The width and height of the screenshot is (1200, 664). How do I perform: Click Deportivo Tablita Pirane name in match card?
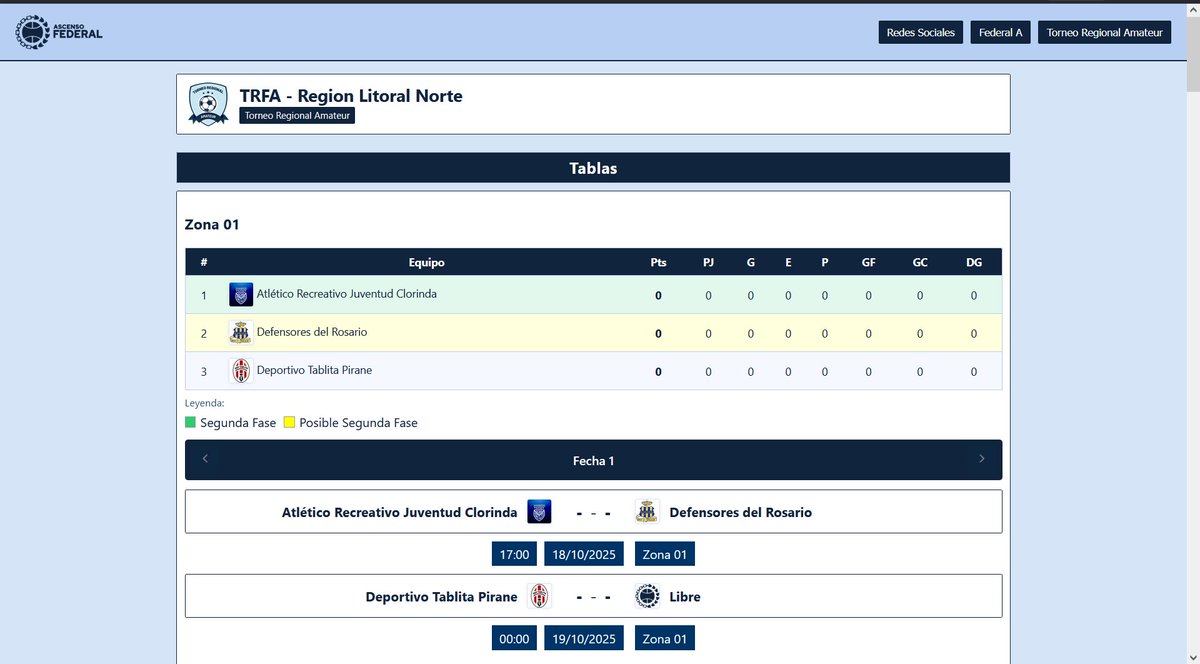pos(442,597)
